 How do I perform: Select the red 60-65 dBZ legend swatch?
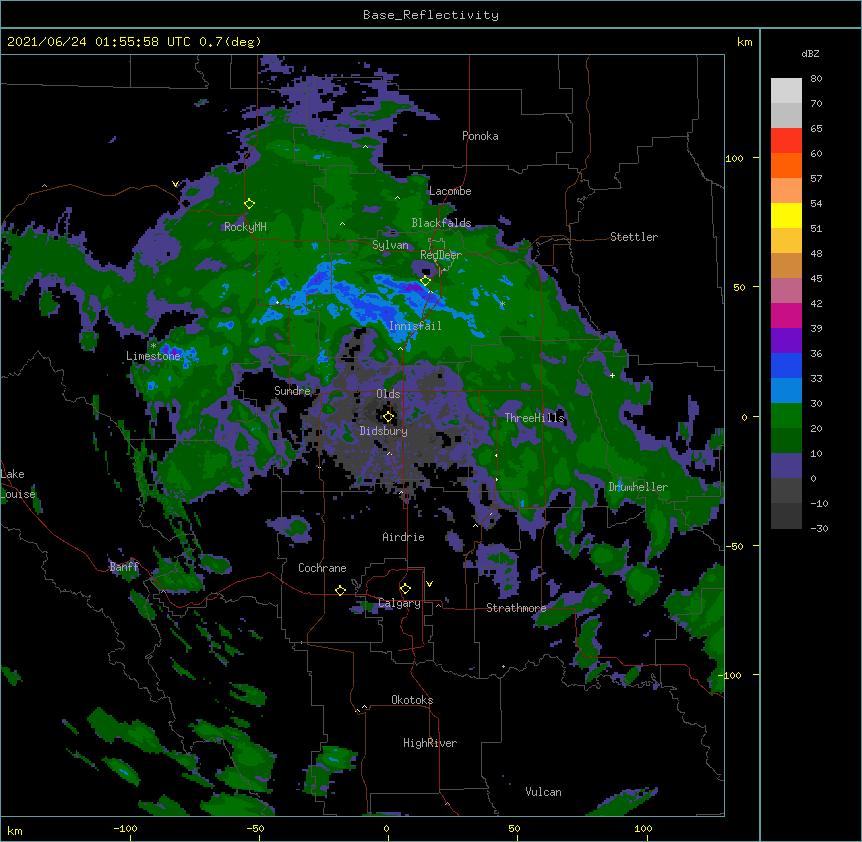coord(786,141)
